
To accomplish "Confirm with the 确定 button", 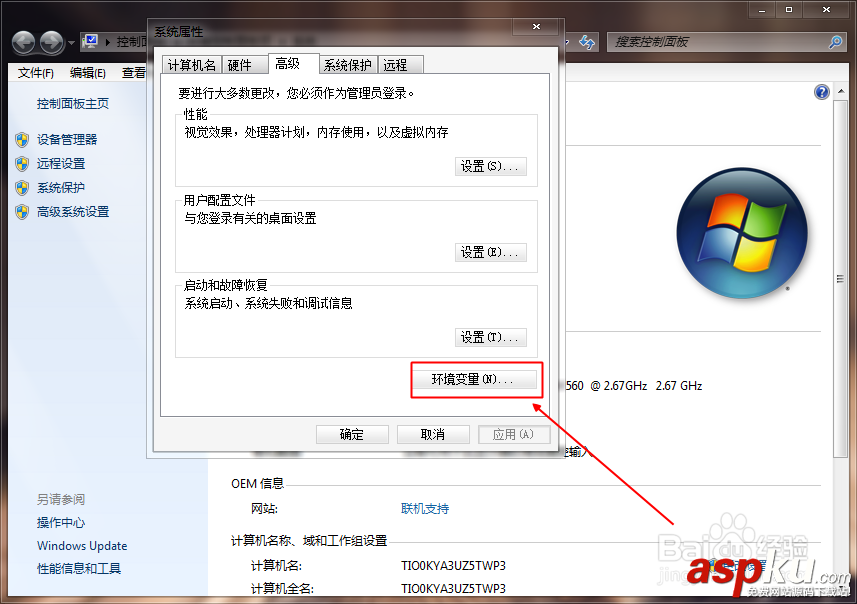I will tap(352, 435).
